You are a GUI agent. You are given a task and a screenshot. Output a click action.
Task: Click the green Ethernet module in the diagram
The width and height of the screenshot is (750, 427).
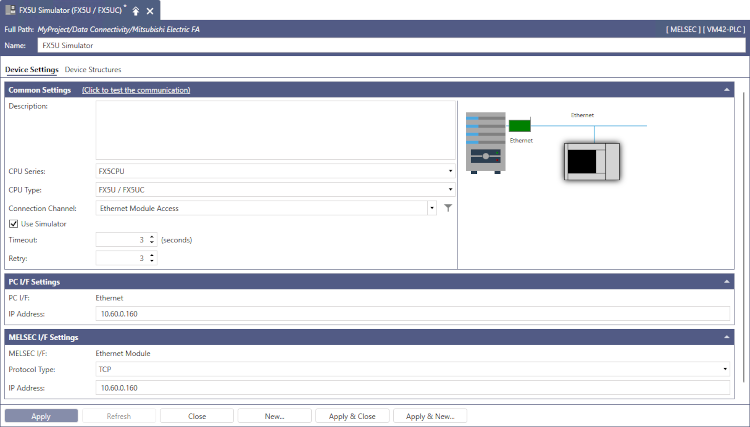point(519,125)
